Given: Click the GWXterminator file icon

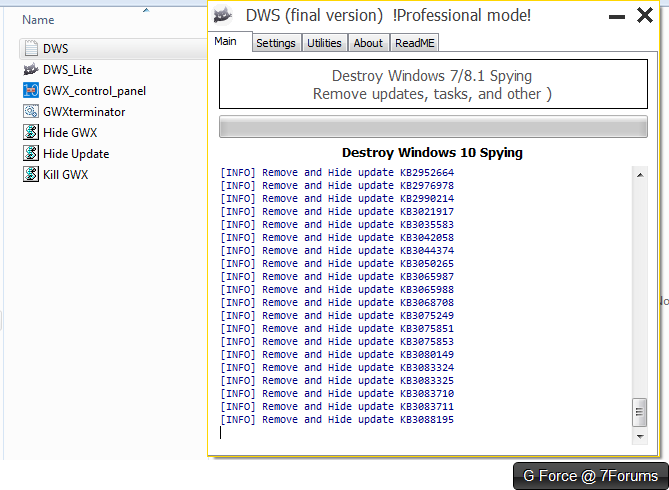Looking at the screenshot, I should (31, 111).
